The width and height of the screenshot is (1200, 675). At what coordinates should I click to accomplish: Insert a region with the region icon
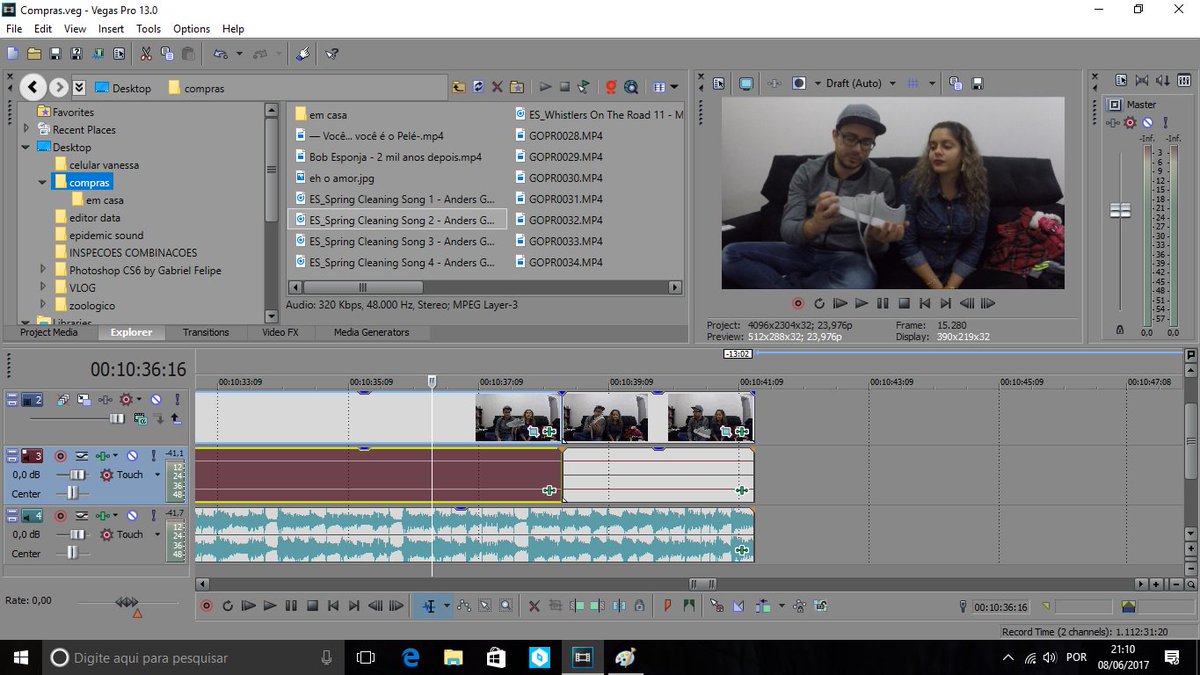click(x=689, y=605)
